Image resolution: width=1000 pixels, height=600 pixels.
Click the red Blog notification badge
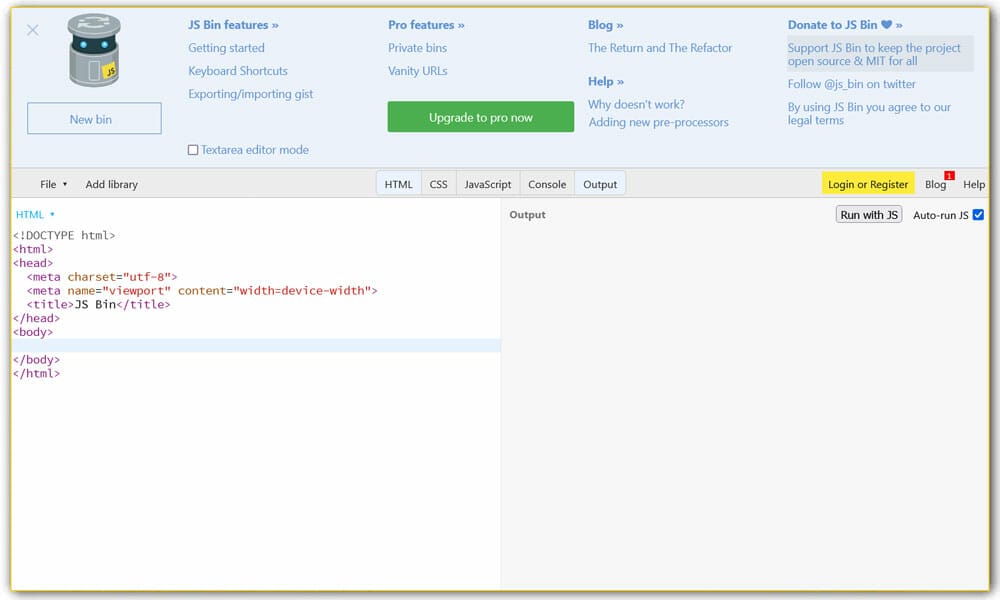coord(949,176)
